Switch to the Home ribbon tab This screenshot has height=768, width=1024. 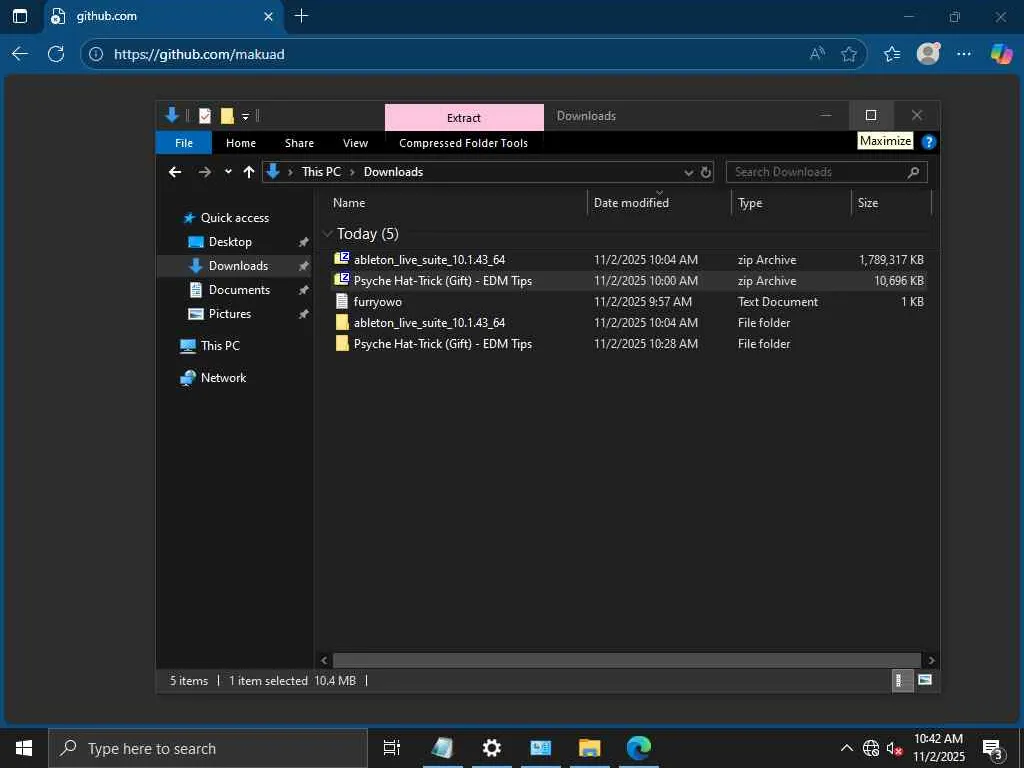[241, 143]
